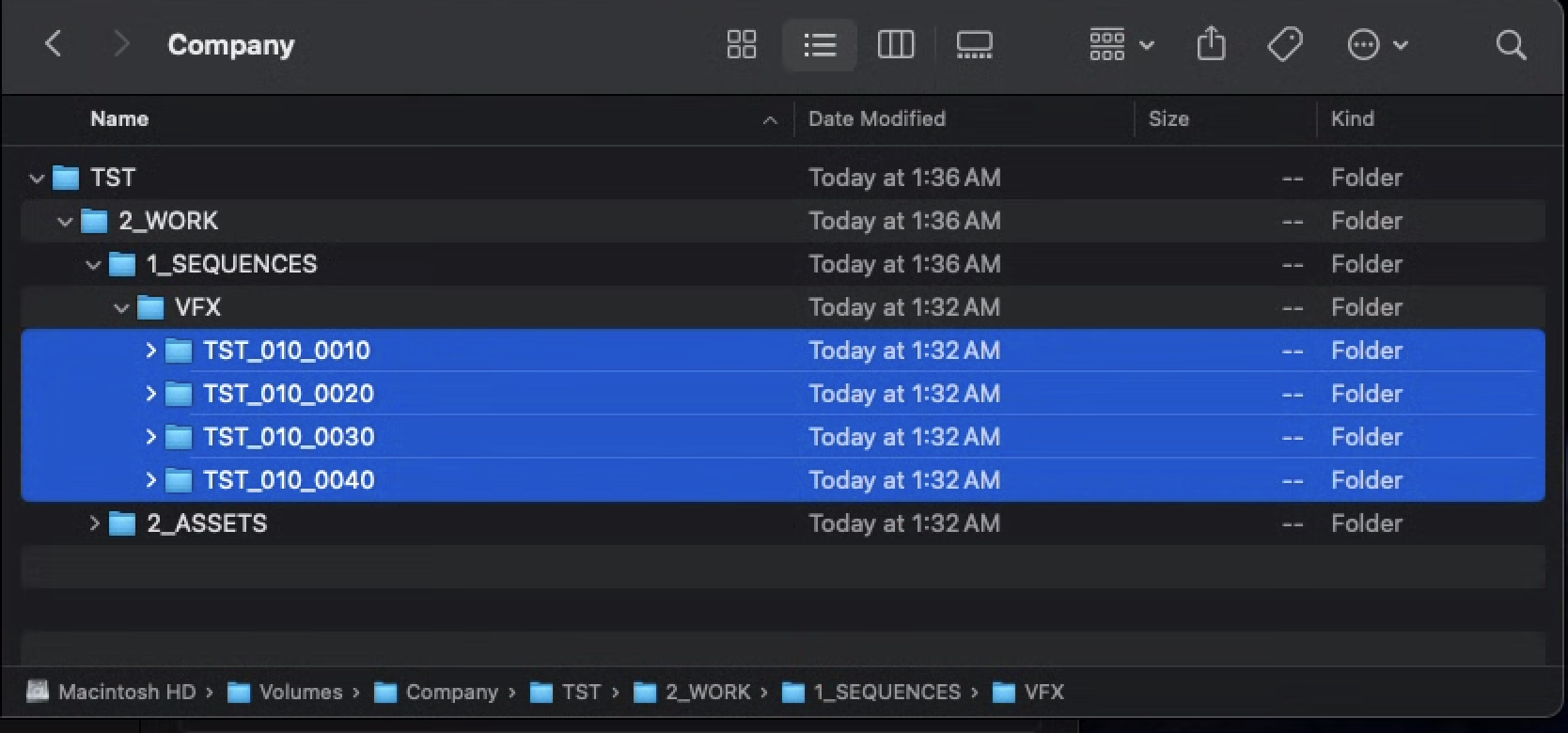Switch to column view
Viewport: 1568px width, 733px height.
coord(895,44)
